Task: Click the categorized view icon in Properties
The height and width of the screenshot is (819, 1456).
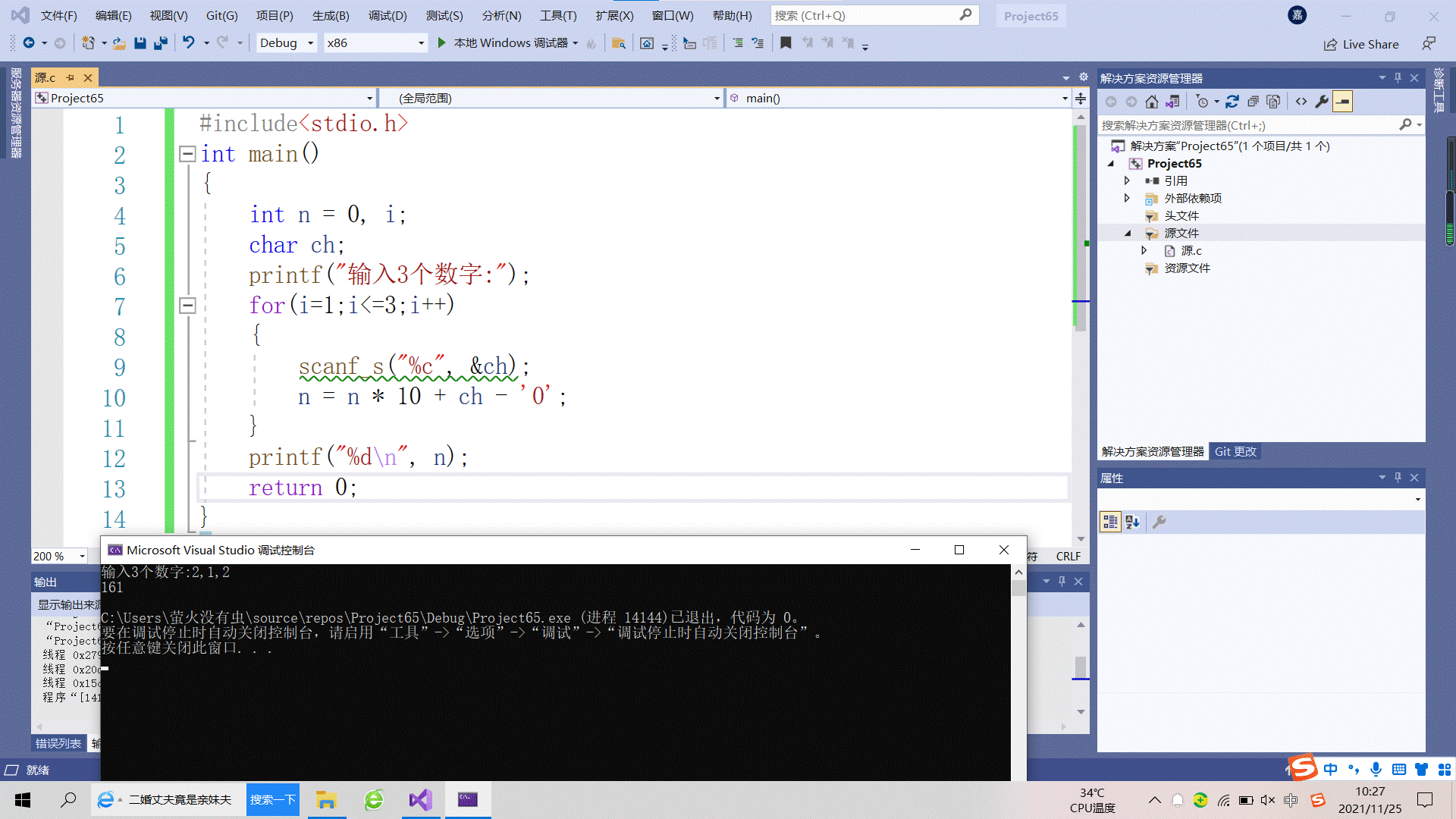Action: (1110, 522)
